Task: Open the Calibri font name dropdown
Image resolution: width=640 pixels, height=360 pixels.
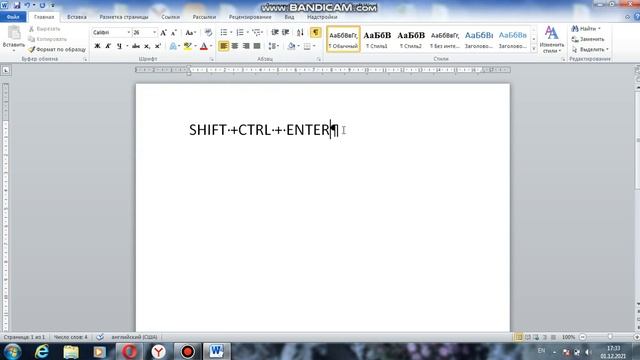Action: coord(129,33)
